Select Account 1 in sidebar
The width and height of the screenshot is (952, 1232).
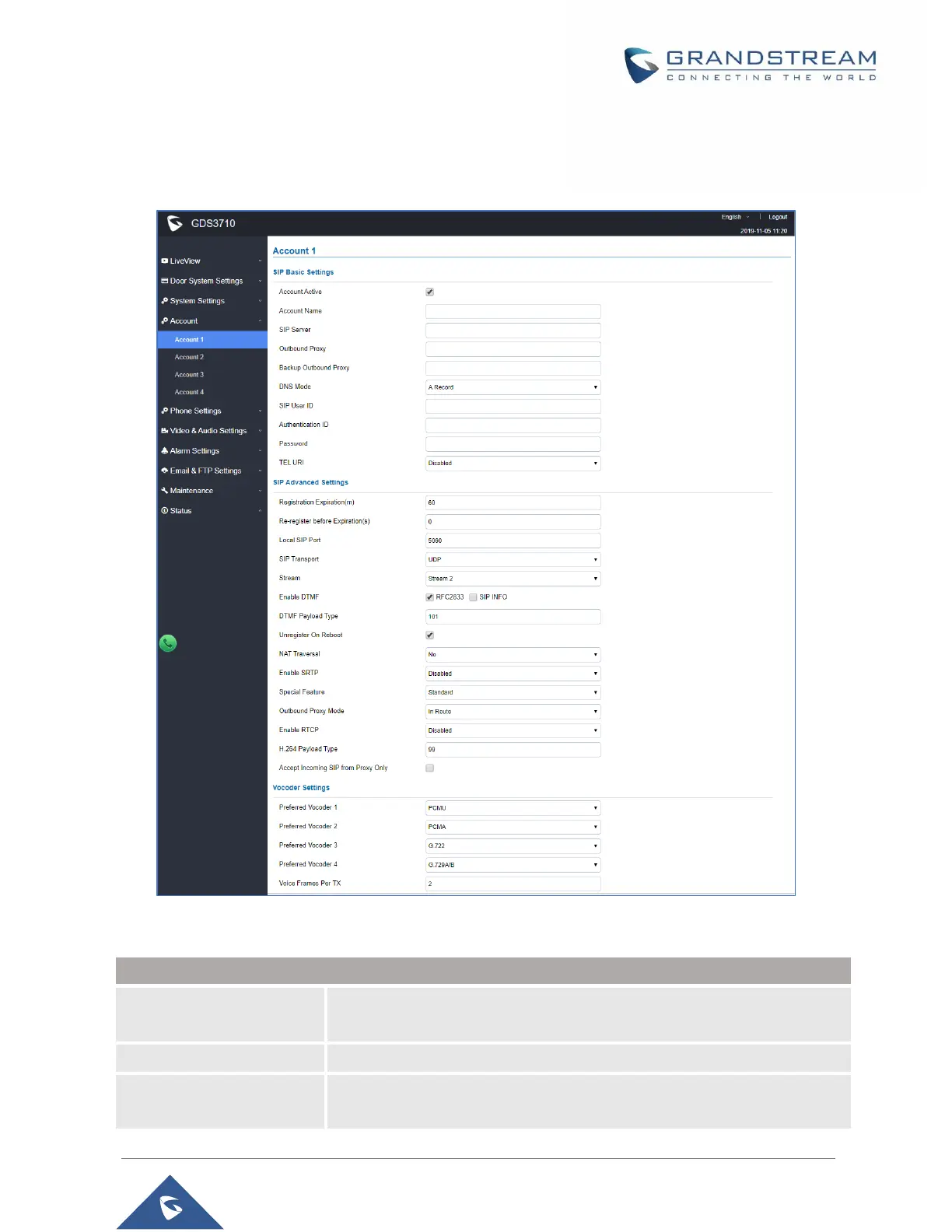212,340
